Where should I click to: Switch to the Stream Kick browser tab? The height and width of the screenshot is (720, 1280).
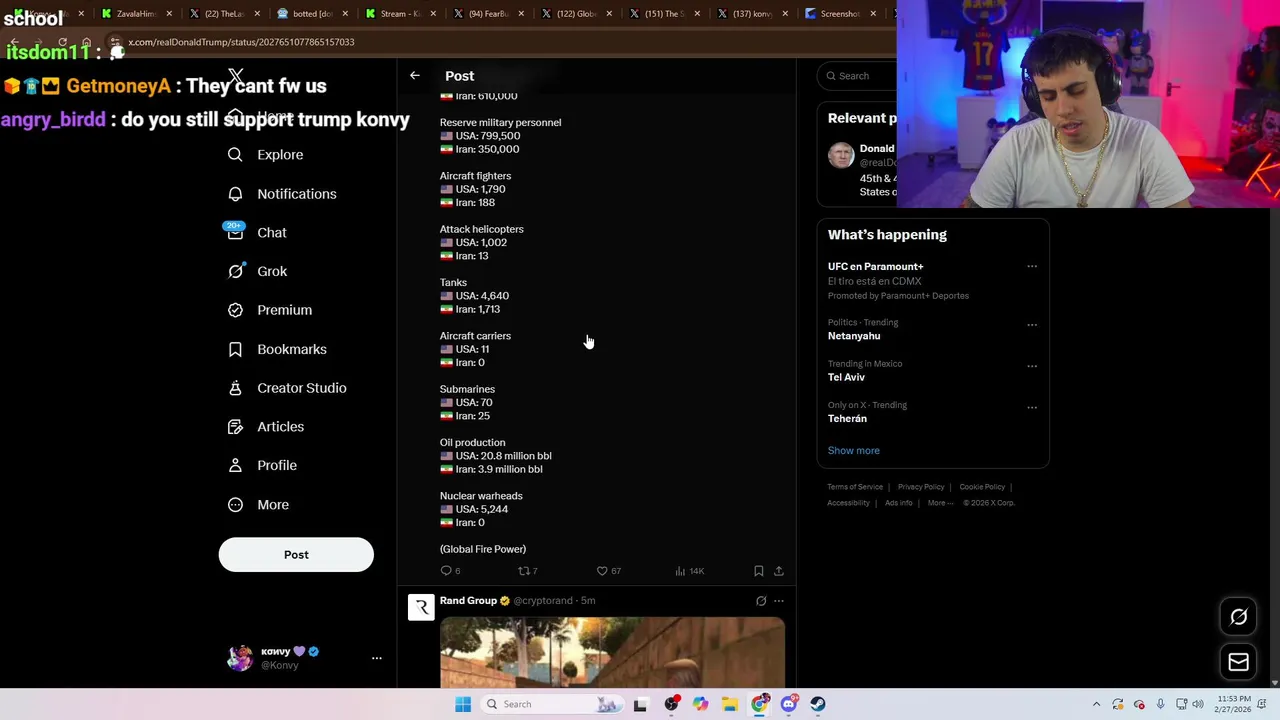400,14
